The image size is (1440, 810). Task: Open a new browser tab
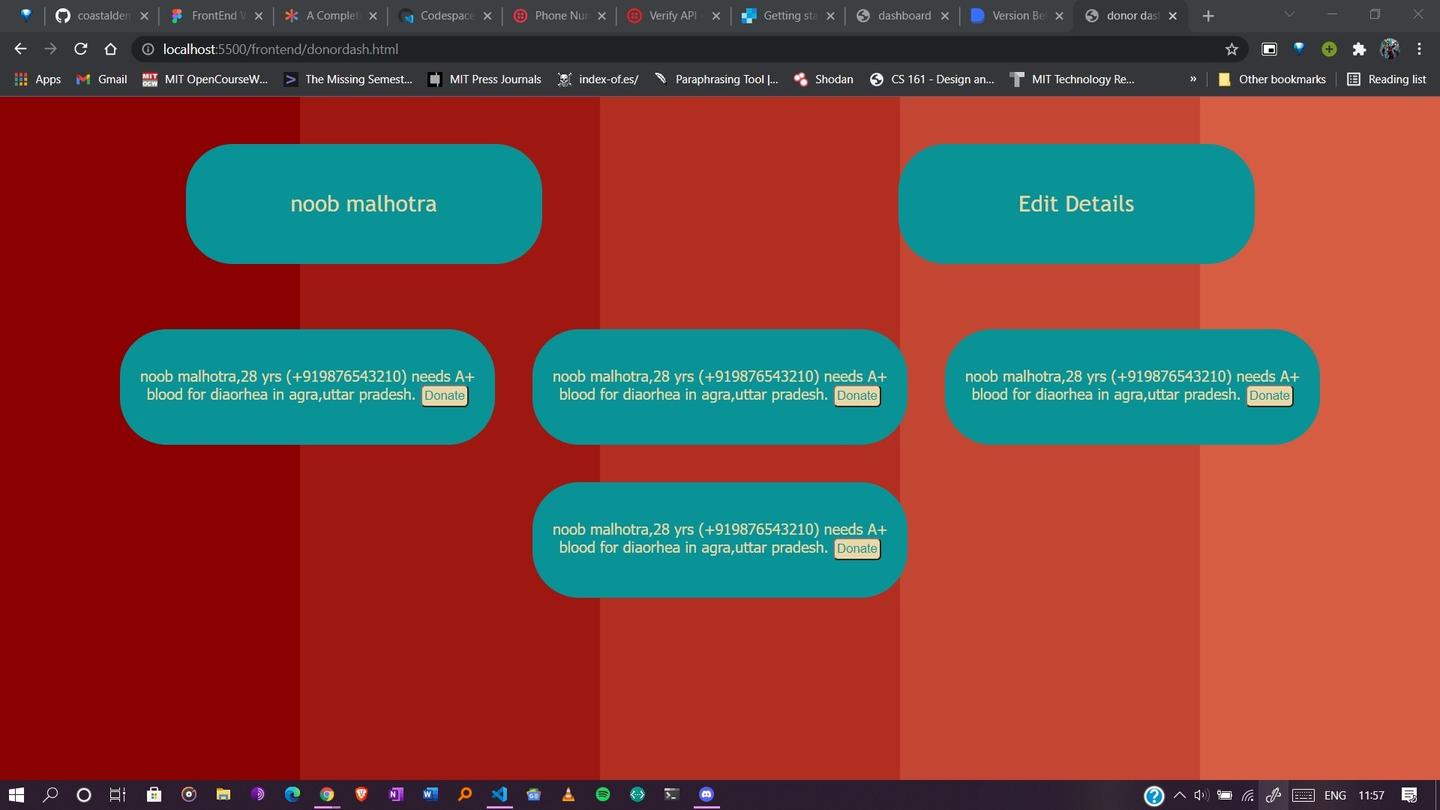tap(1208, 16)
